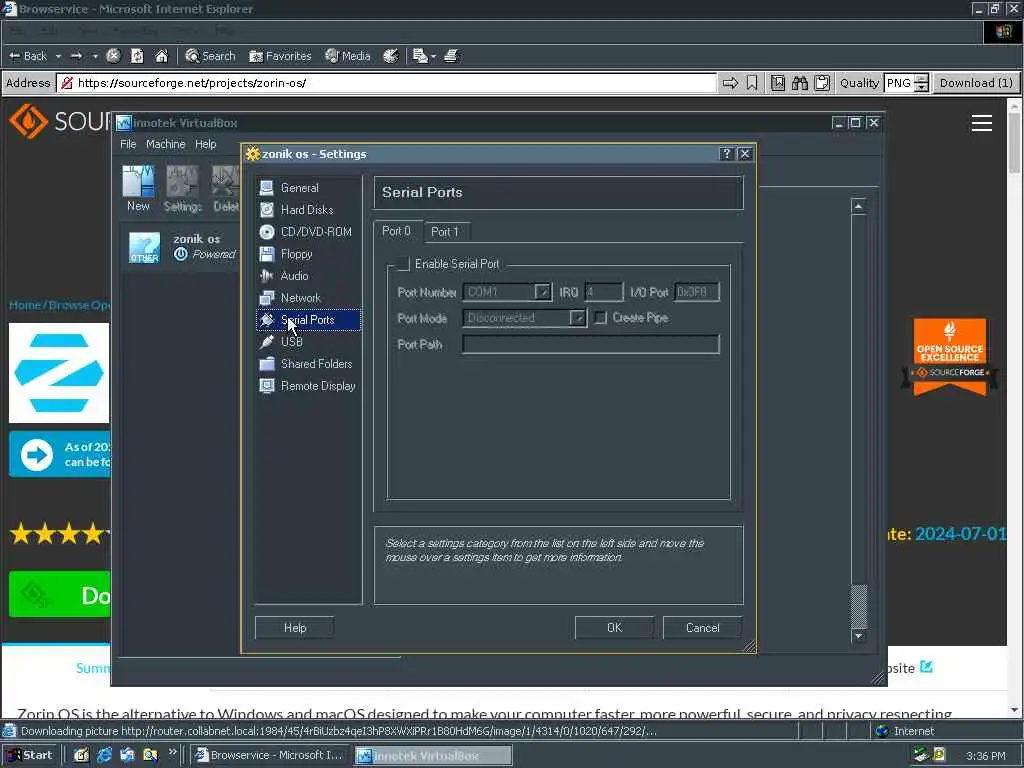Viewport: 1024px width, 768px height.
Task: Click the OK button in Settings
Action: (614, 628)
